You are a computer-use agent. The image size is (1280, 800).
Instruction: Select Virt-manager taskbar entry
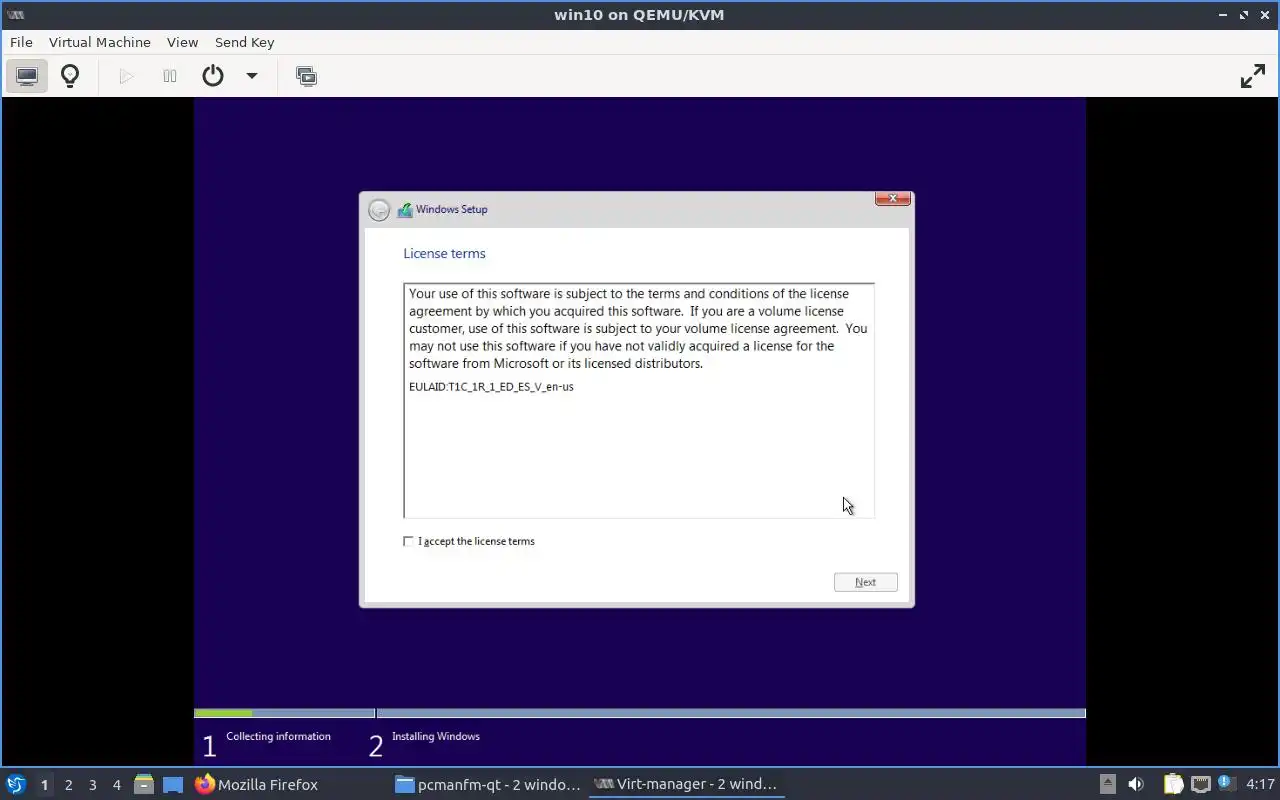pyautogui.click(x=685, y=784)
